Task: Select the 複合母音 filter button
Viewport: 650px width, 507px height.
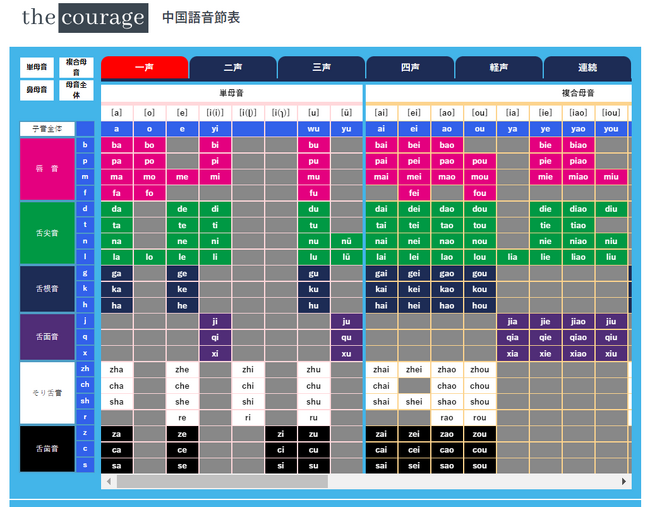Action: click(76, 67)
